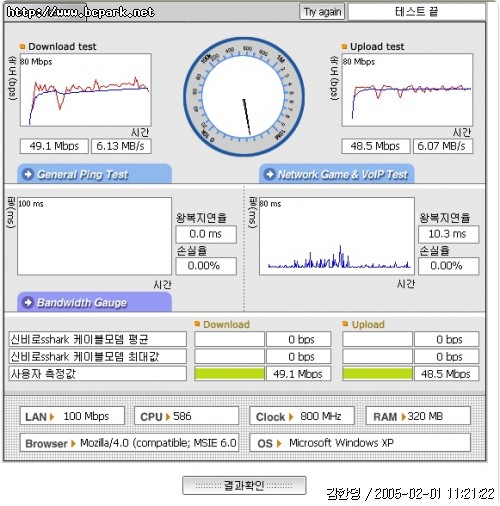Image resolution: width=500 pixels, height=506 pixels.
Task: Click the Download test heading
Action: (62, 46)
